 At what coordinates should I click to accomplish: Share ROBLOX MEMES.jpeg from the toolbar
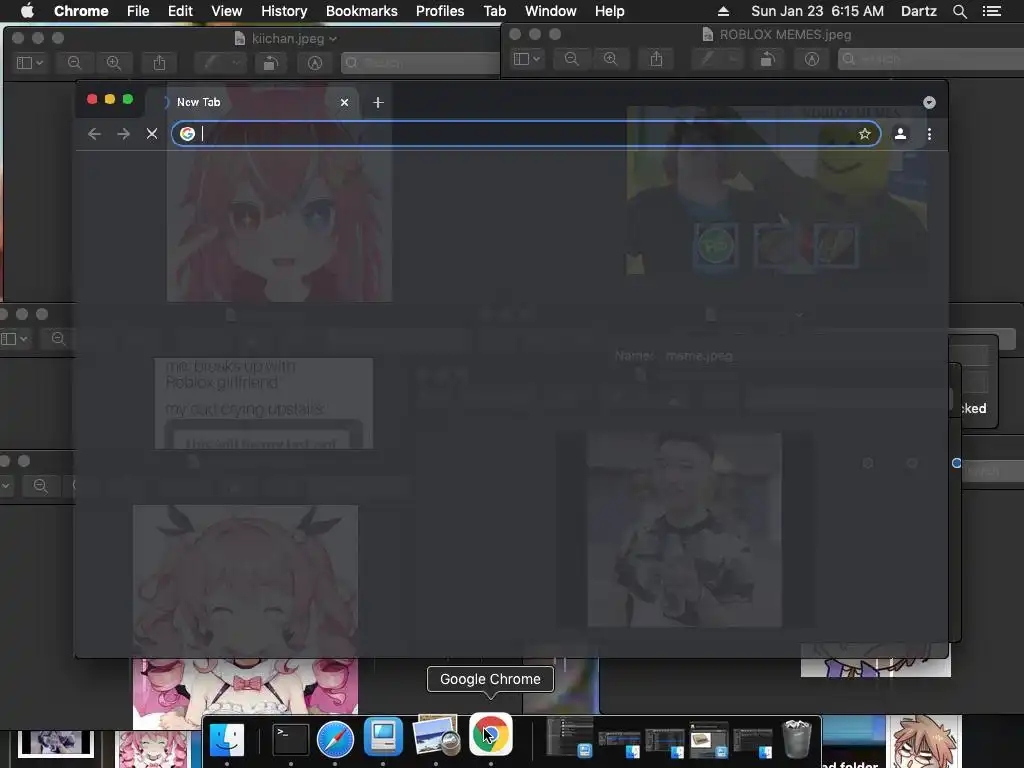656,59
